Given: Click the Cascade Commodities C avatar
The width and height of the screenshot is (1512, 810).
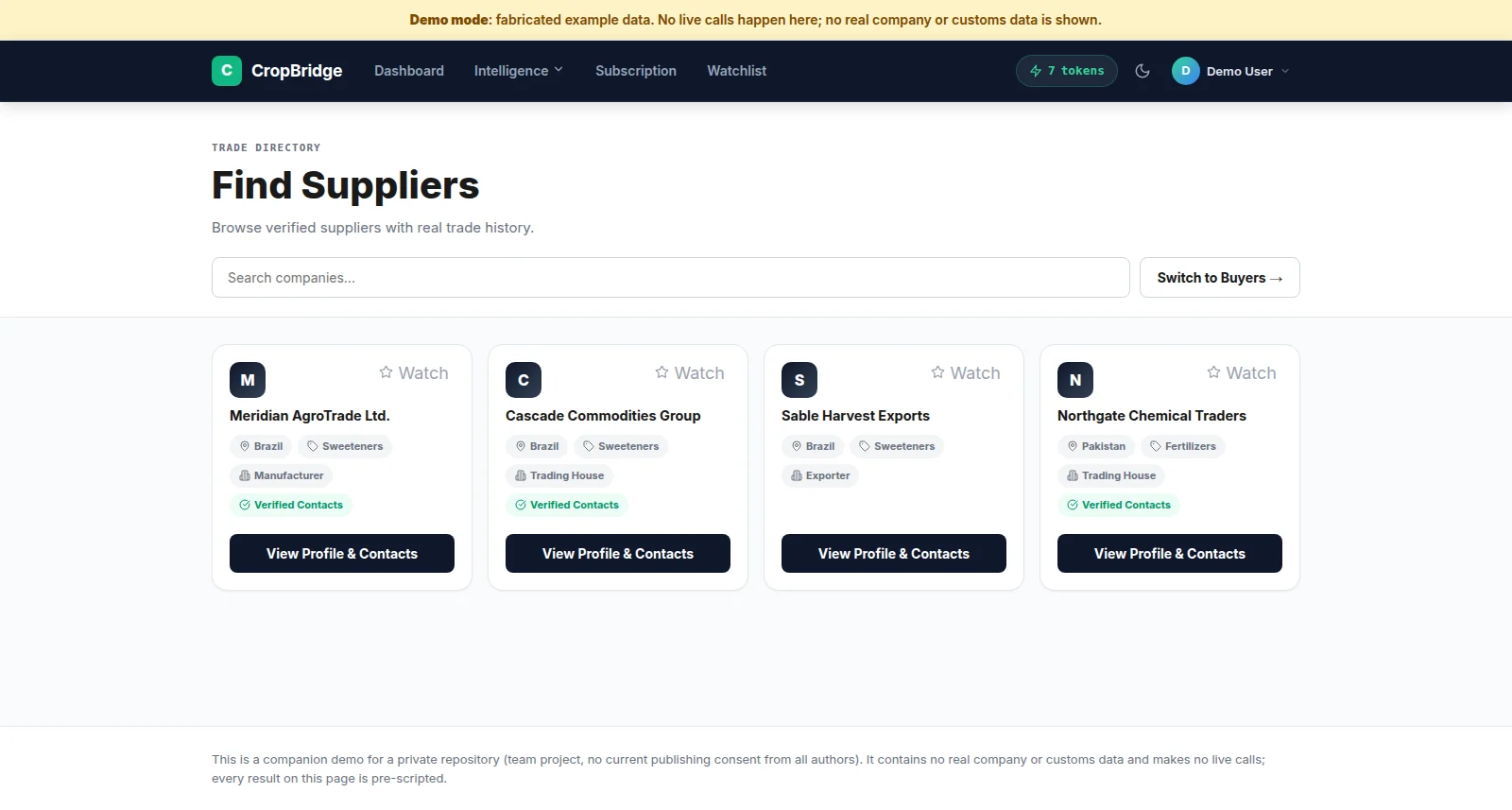Looking at the screenshot, I should [524, 380].
